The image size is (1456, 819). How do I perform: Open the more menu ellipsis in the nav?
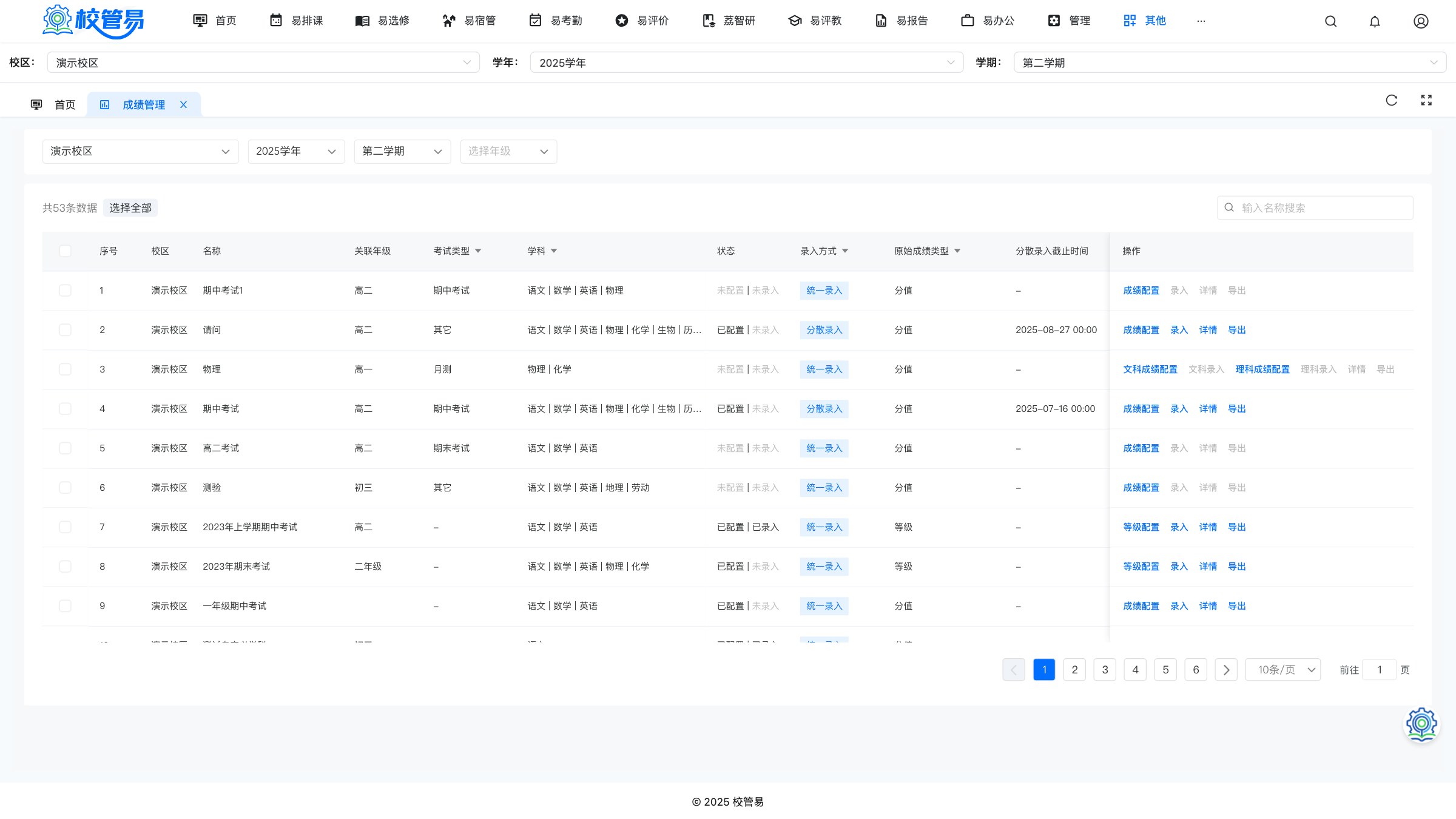point(1201,21)
